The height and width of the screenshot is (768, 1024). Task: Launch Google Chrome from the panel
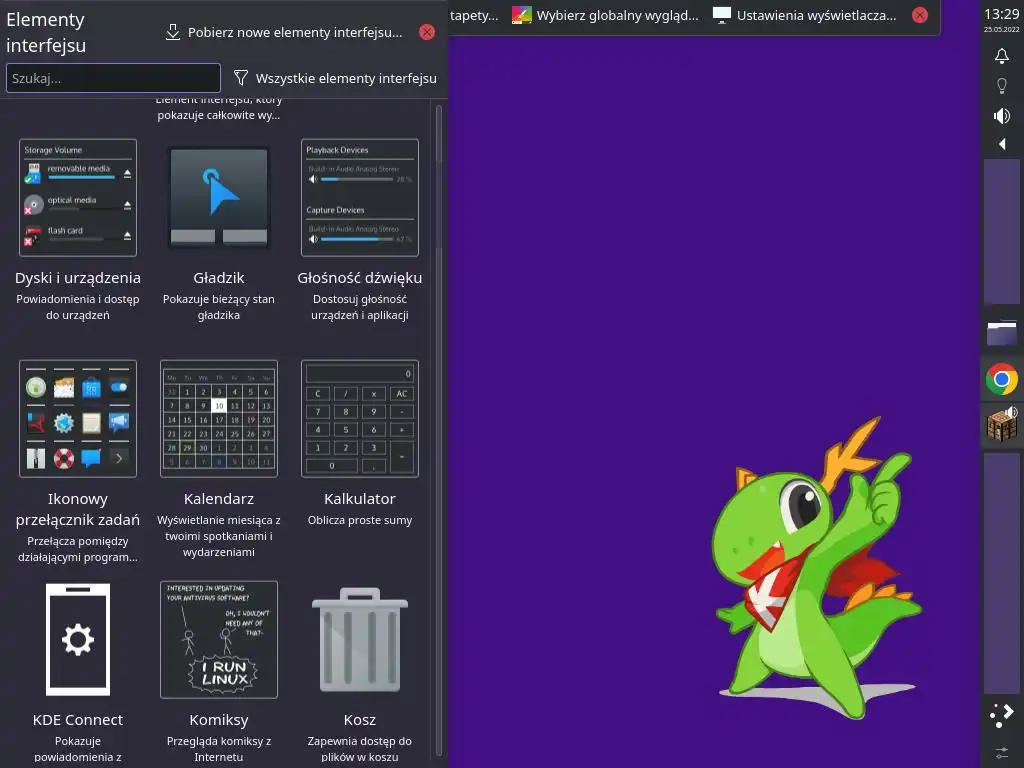click(x=1002, y=379)
